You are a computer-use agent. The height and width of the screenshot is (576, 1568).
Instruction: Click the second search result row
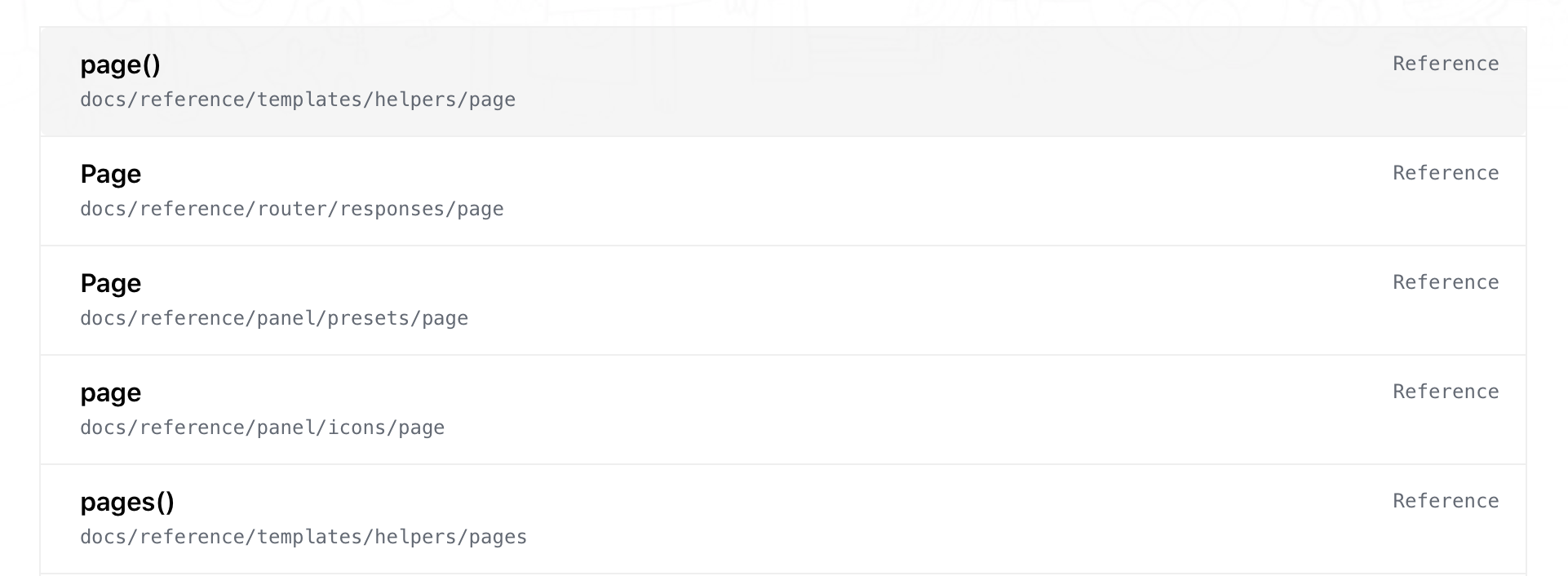pos(783,191)
